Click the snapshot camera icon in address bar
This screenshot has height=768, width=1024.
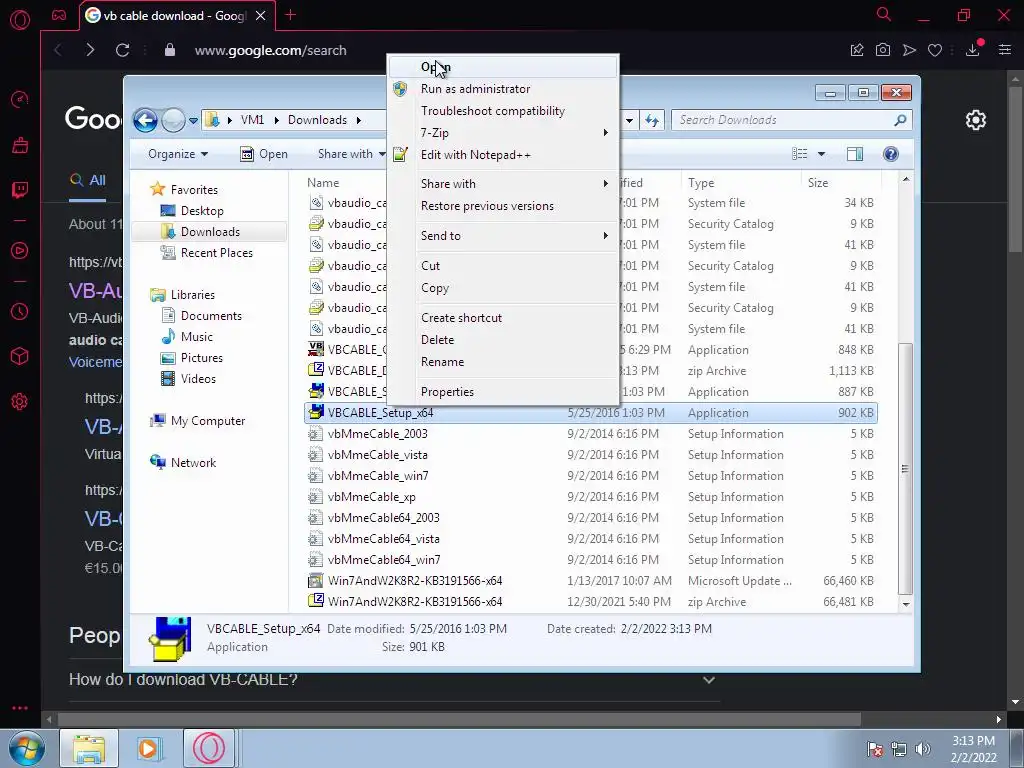click(883, 50)
